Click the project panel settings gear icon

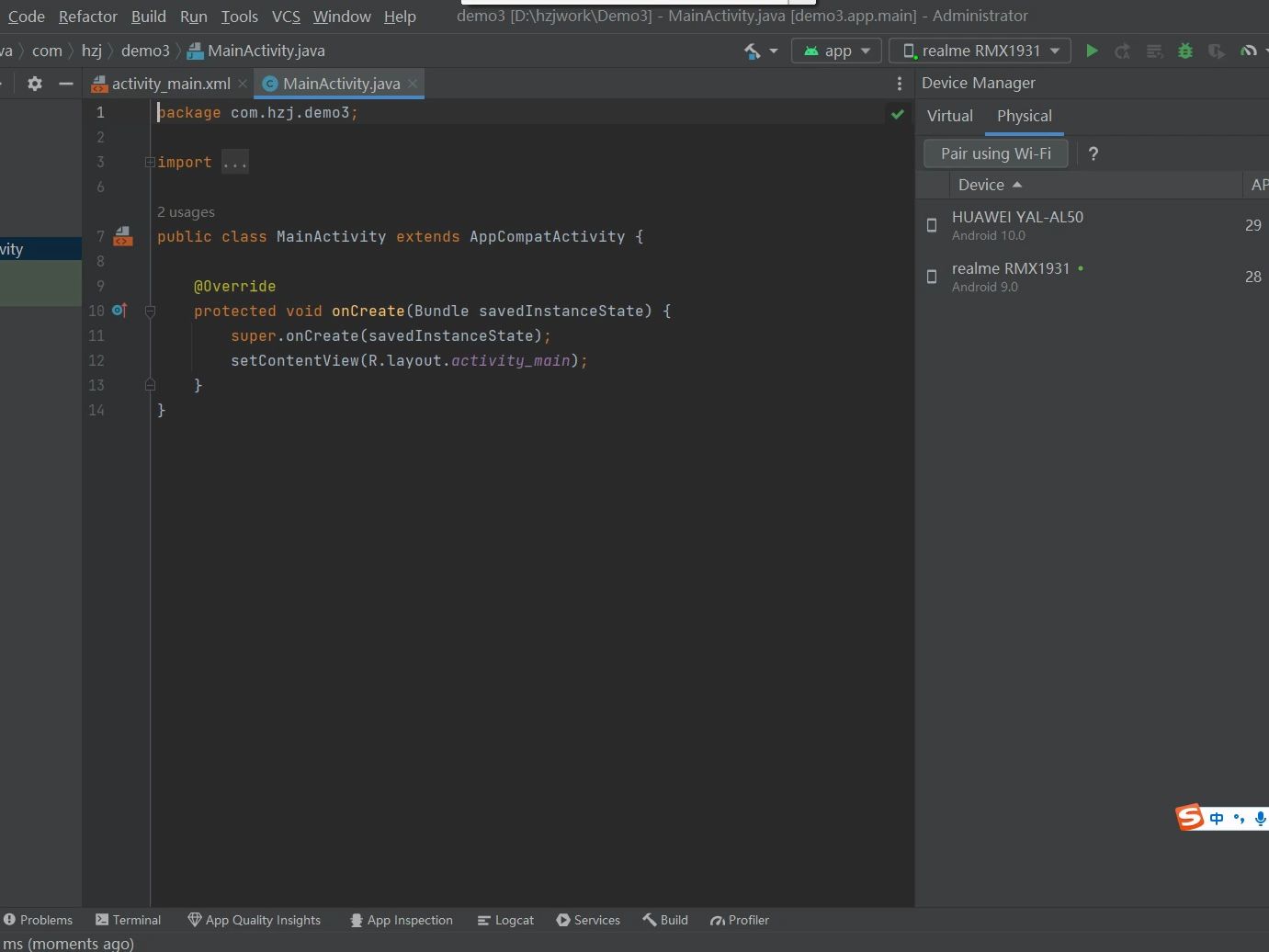click(35, 84)
